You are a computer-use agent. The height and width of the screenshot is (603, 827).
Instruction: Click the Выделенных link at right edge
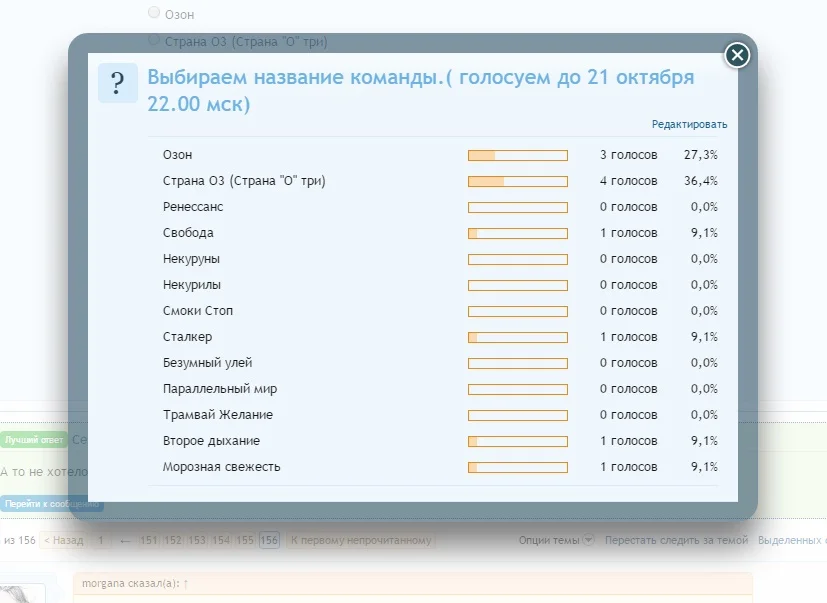792,540
